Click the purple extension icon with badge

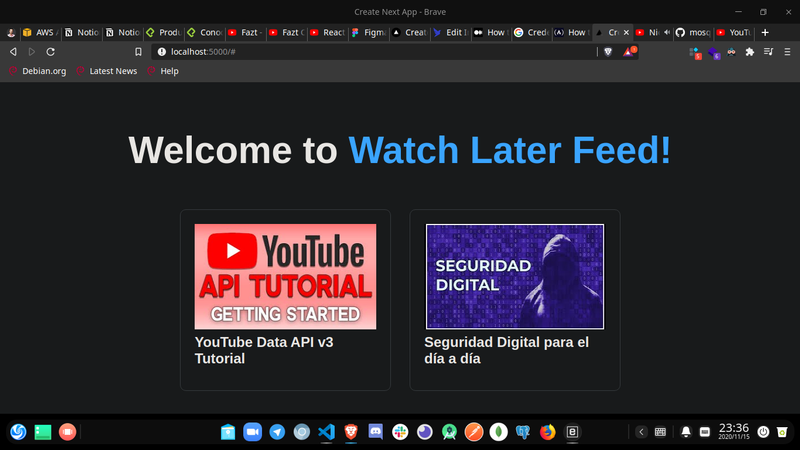(x=714, y=53)
